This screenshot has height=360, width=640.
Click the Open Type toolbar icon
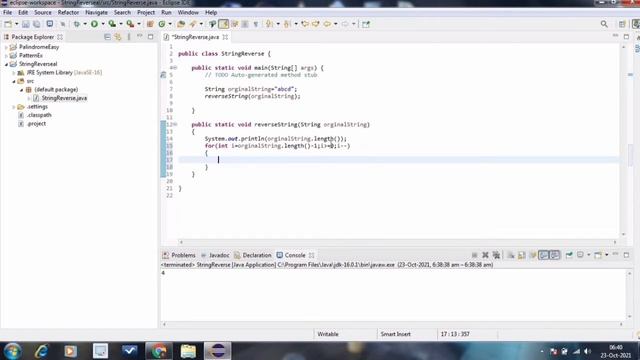181,24
